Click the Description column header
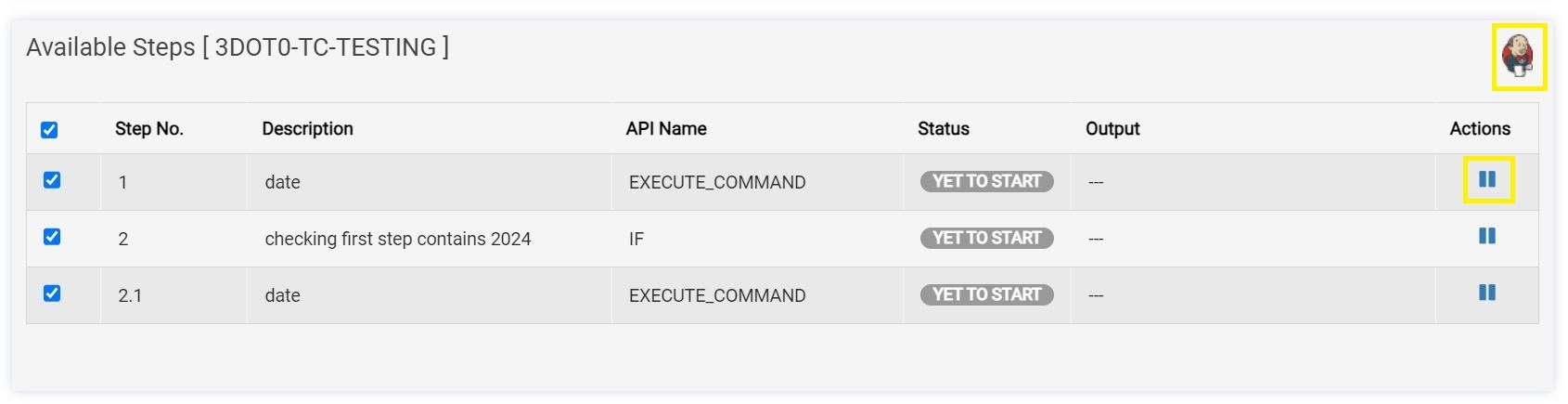The width and height of the screenshot is (1568, 404). pyautogui.click(x=307, y=129)
